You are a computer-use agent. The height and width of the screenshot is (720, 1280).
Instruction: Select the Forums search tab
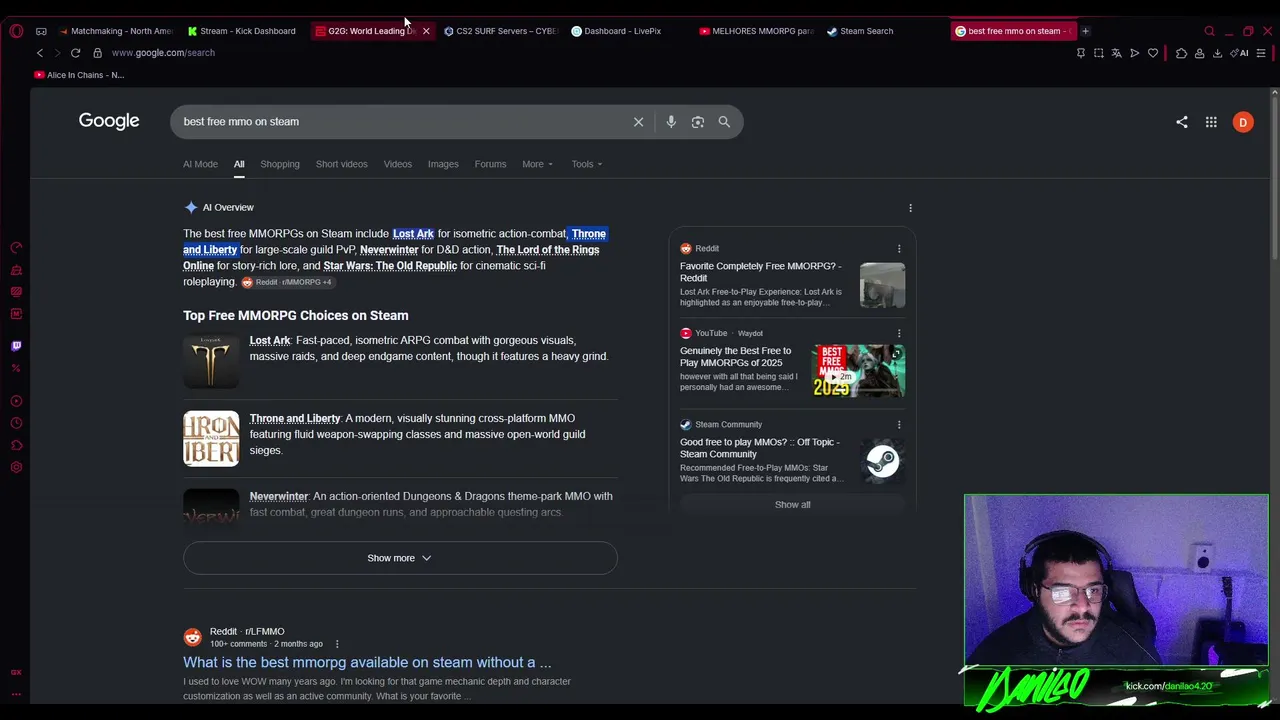[x=490, y=164]
